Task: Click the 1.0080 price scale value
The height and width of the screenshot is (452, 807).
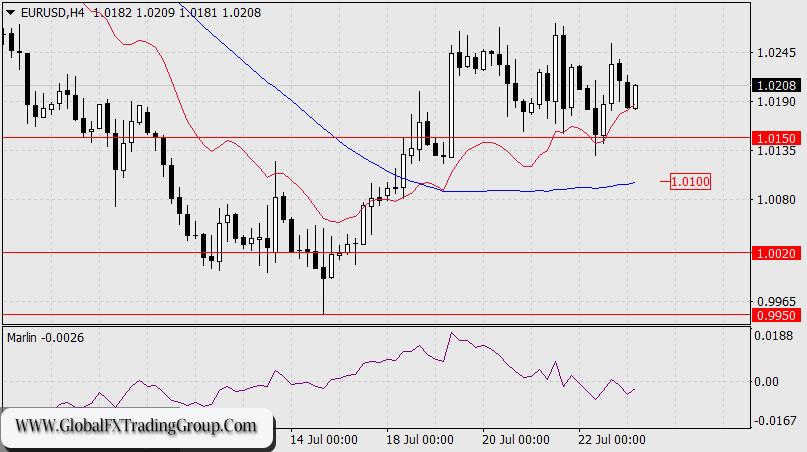Action: click(776, 199)
